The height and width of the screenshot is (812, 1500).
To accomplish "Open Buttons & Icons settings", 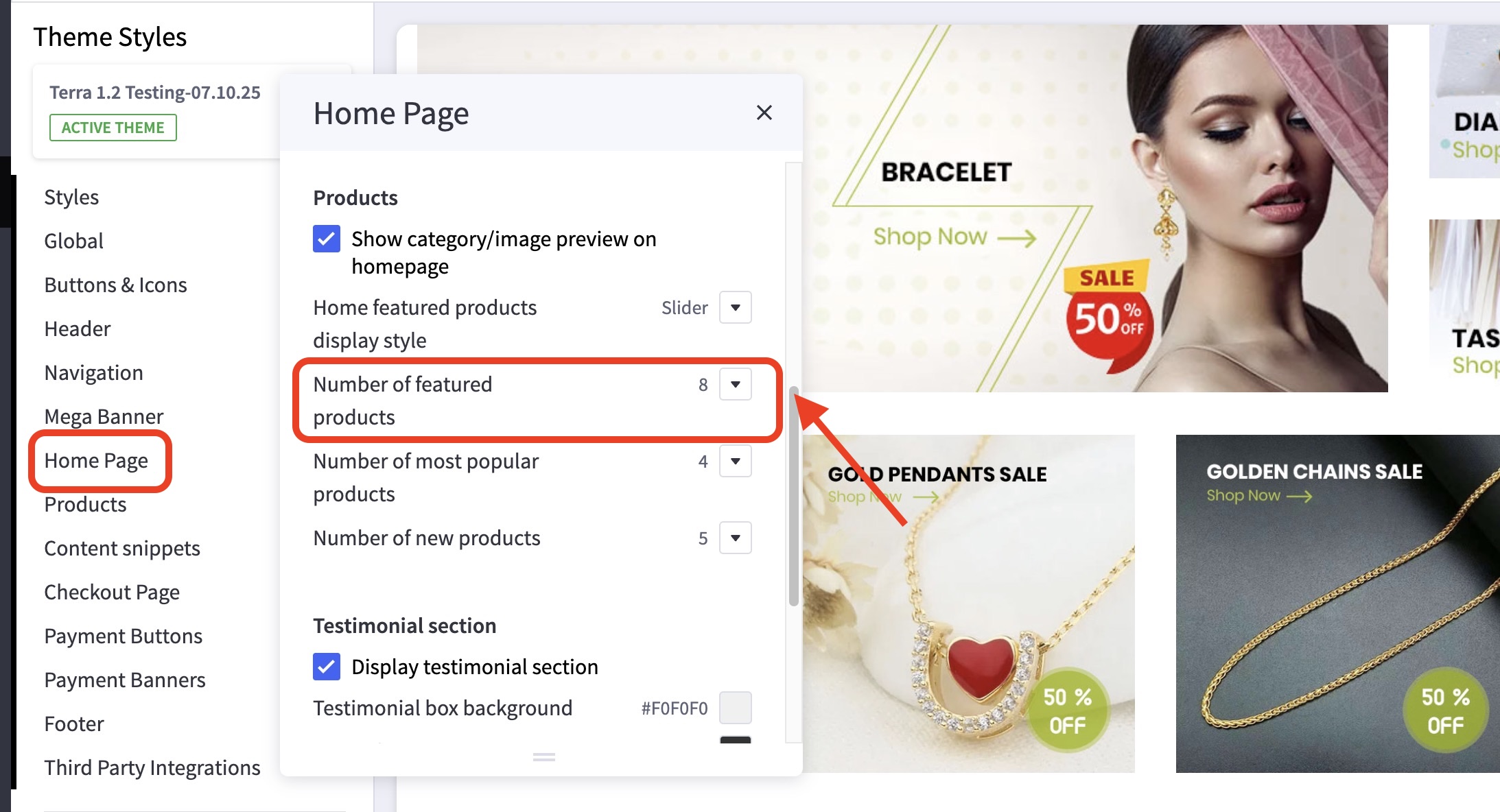I will (115, 285).
